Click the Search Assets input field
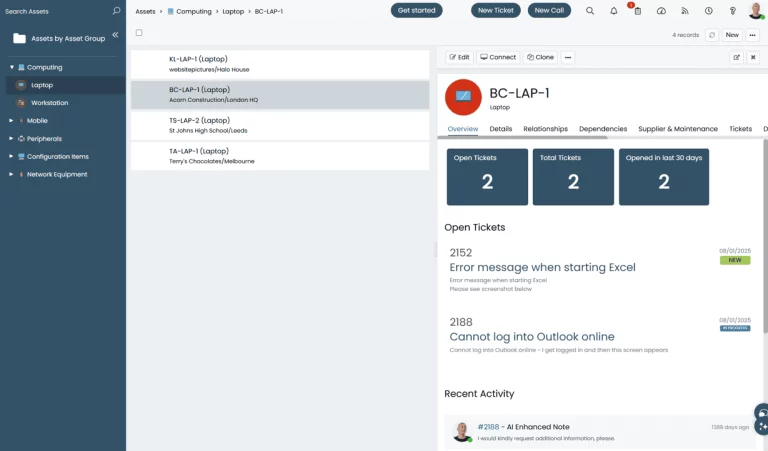The height and width of the screenshot is (451, 768). pyautogui.click(x=55, y=11)
